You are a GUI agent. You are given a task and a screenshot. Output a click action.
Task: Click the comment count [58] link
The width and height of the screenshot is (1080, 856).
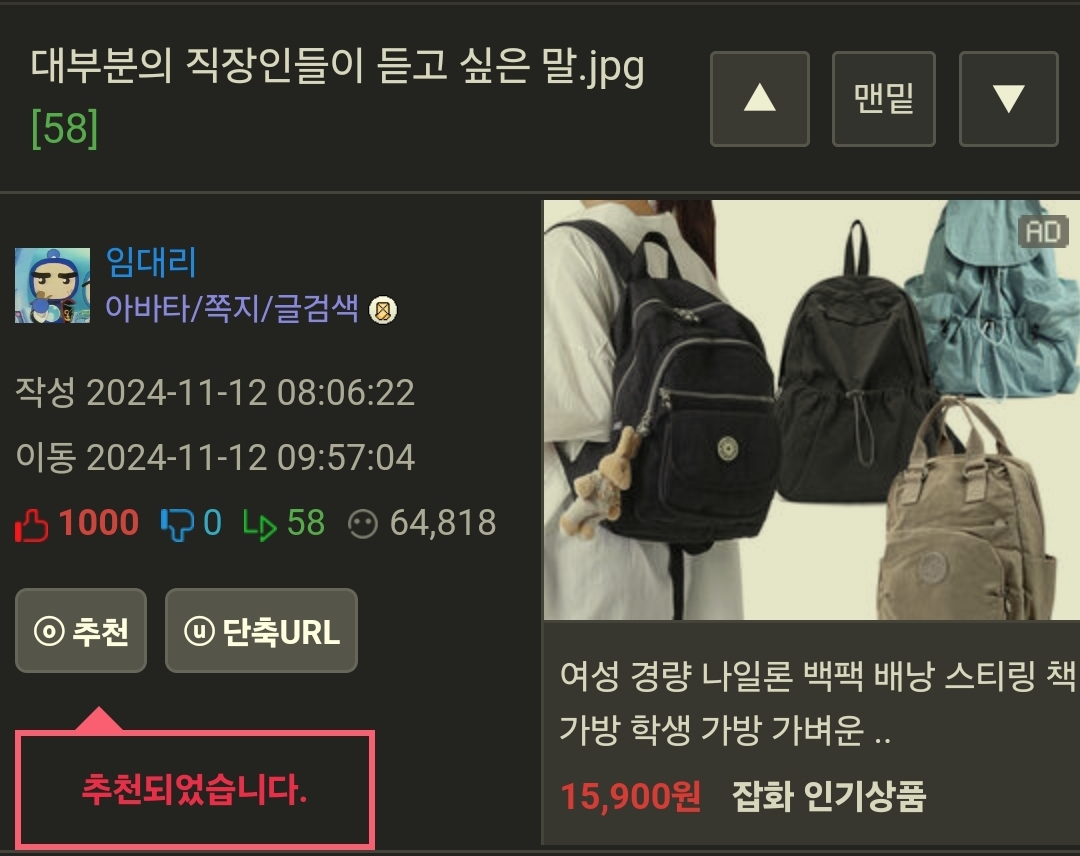coord(65,128)
